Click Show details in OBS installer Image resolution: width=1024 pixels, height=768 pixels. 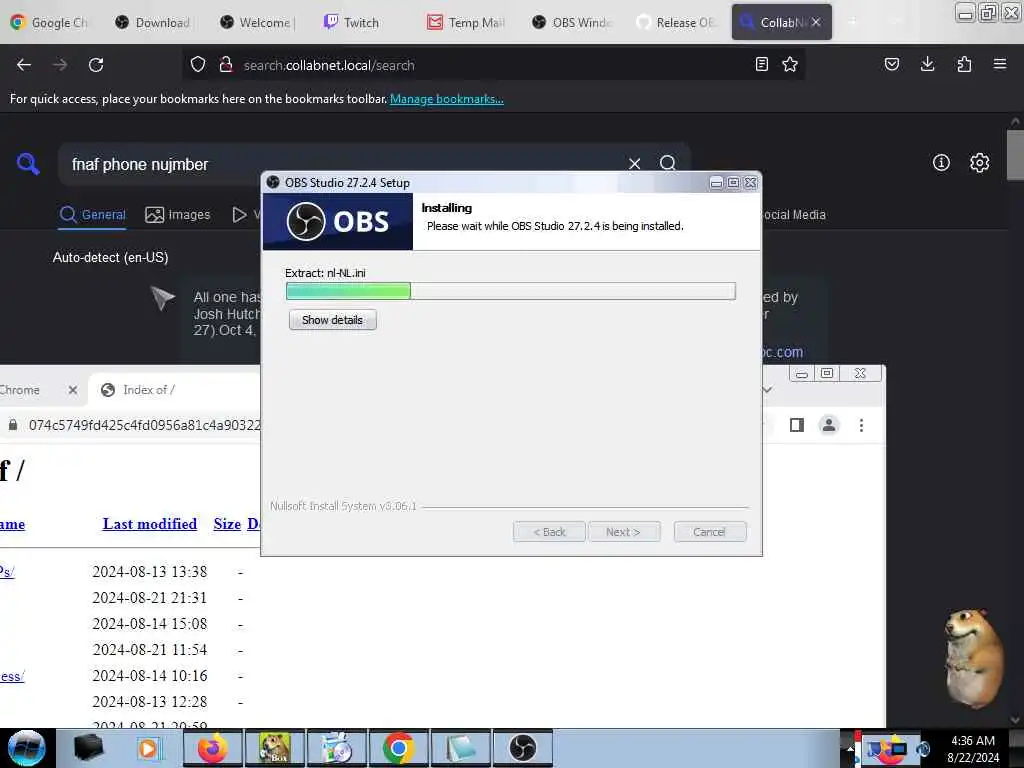(x=332, y=320)
